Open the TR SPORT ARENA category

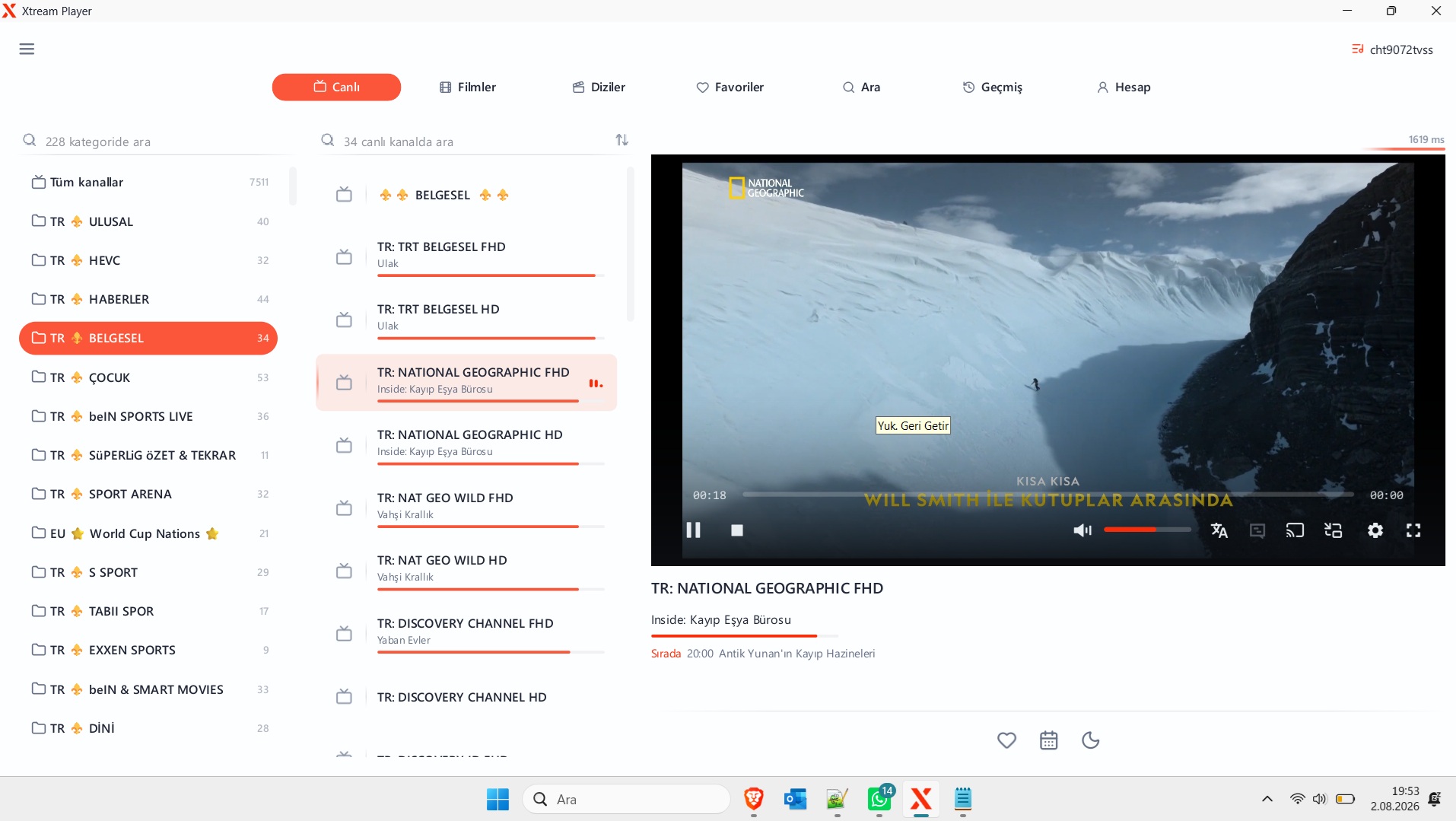click(148, 494)
